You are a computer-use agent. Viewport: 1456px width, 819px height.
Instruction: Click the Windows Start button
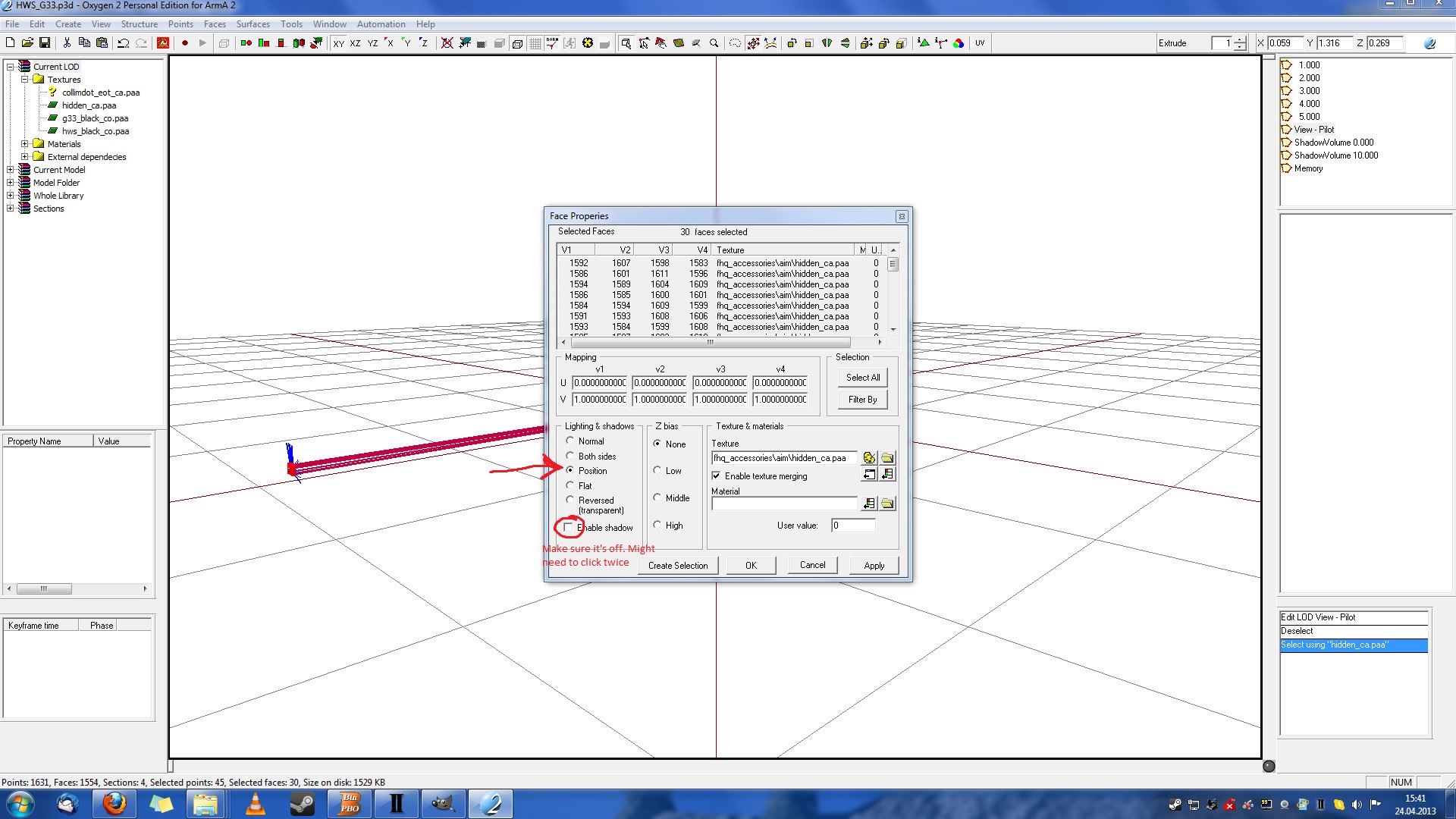[20, 804]
